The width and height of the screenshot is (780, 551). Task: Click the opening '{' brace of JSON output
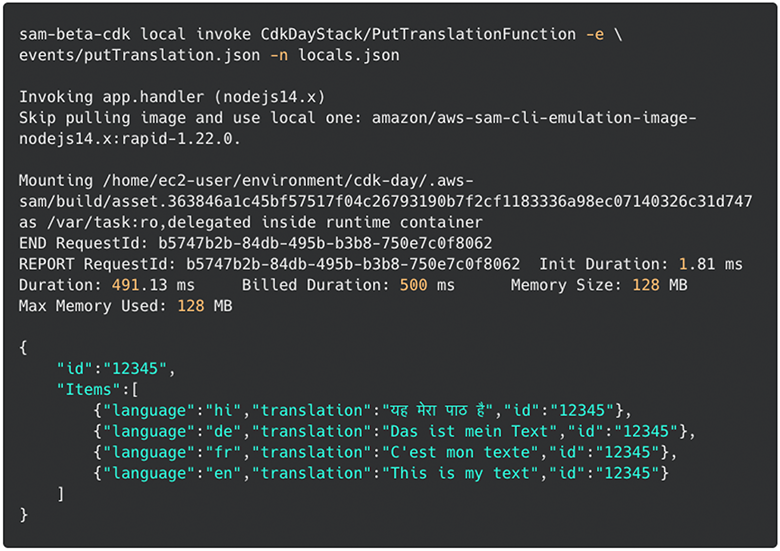(23, 348)
